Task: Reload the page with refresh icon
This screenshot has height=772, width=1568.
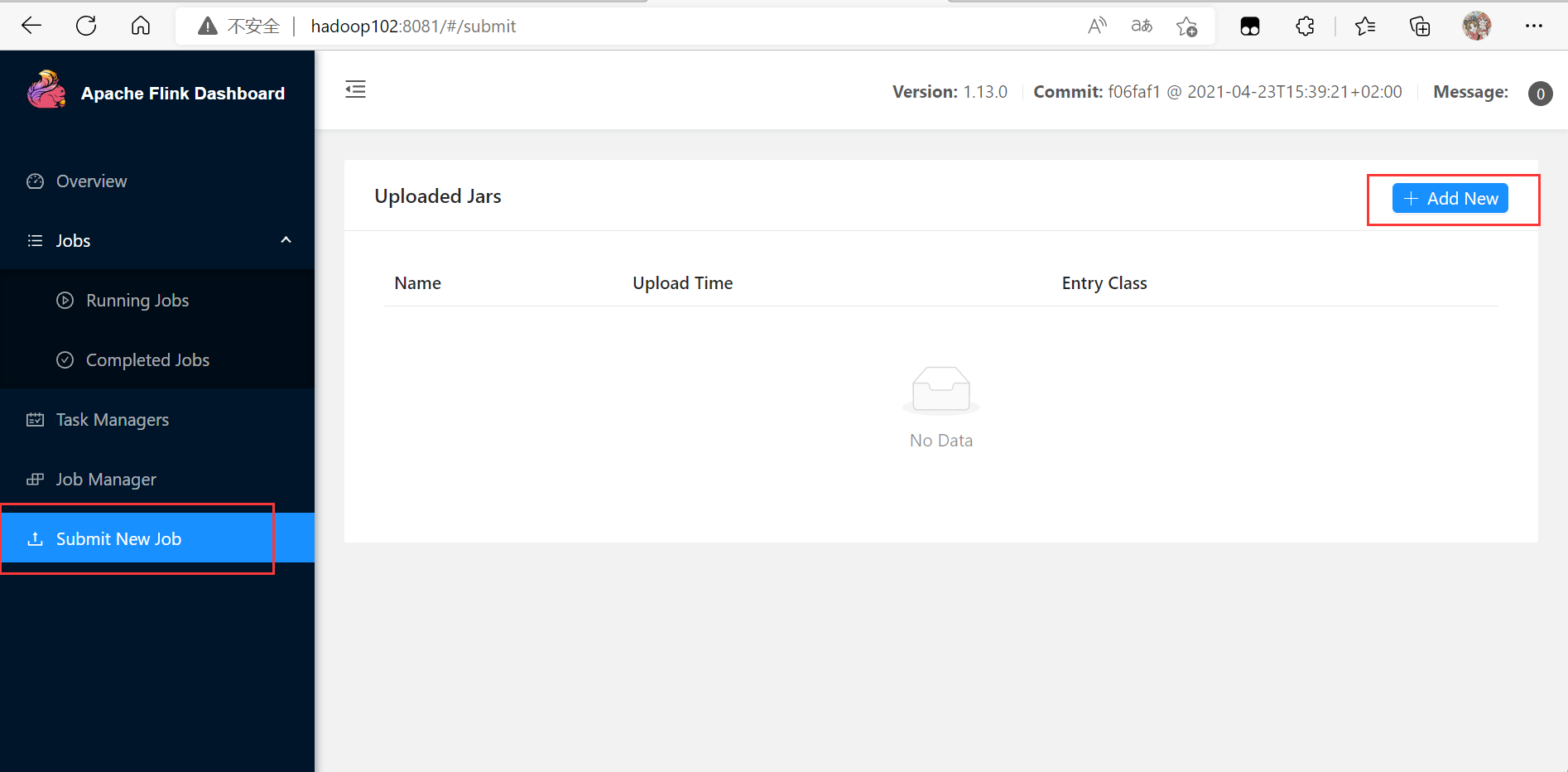Action: [86, 26]
